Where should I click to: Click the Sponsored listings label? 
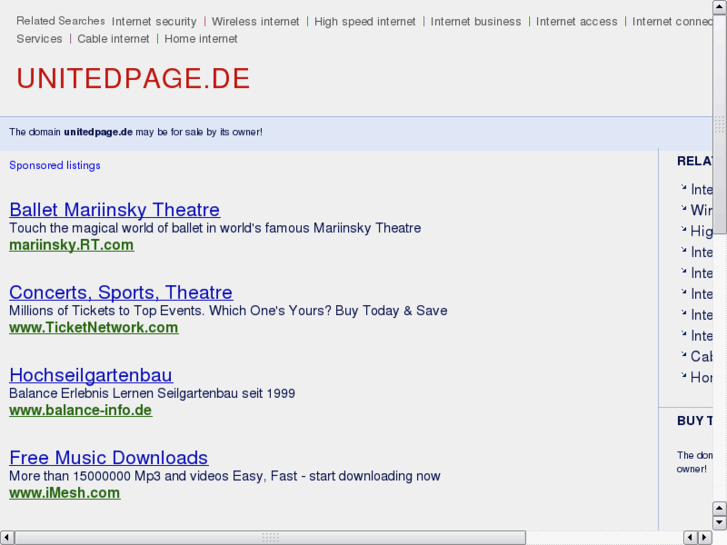tap(55, 165)
